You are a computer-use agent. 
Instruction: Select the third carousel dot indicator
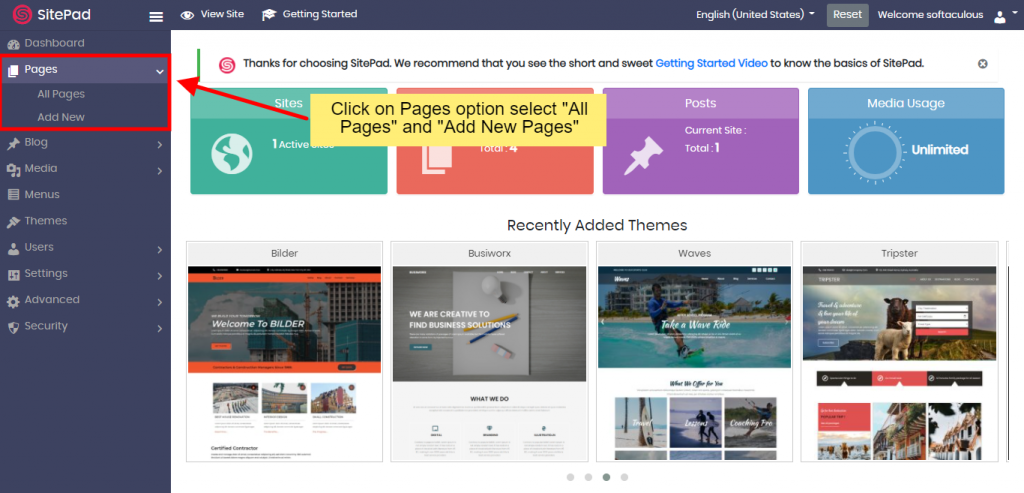point(605,477)
